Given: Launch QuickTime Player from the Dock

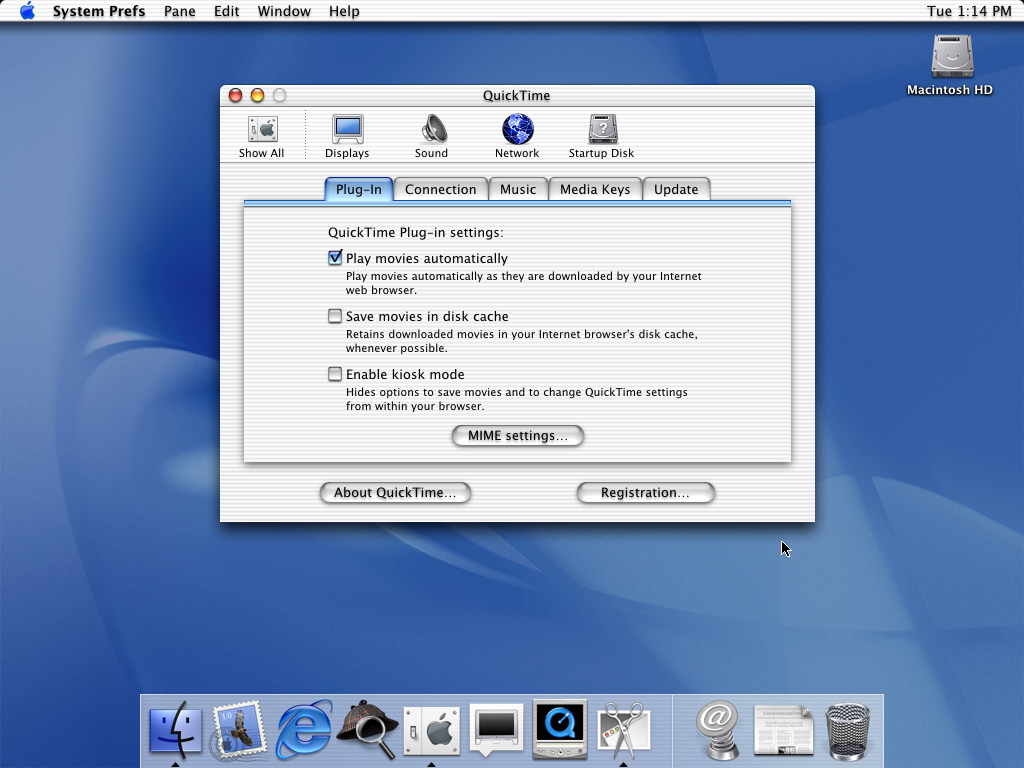Looking at the screenshot, I should pos(559,729).
